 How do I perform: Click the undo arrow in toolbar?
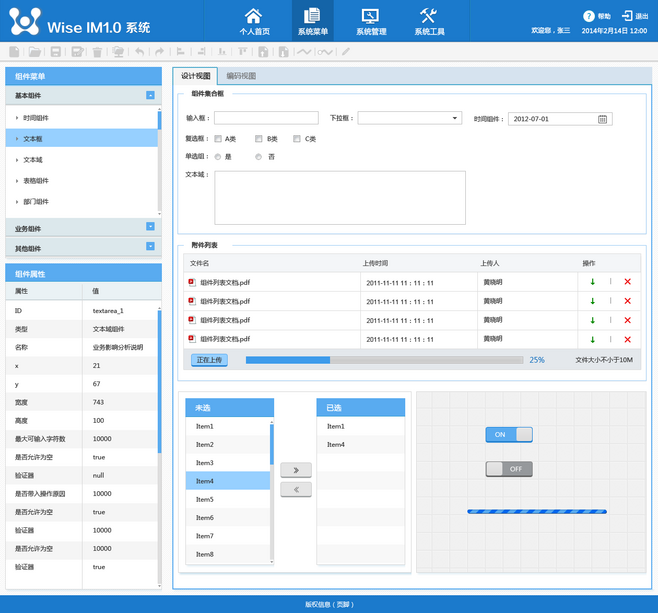click(139, 52)
